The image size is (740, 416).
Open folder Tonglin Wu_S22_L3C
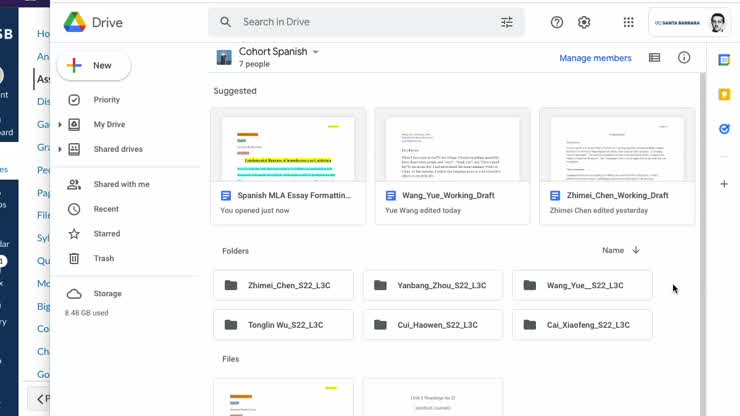(283, 325)
